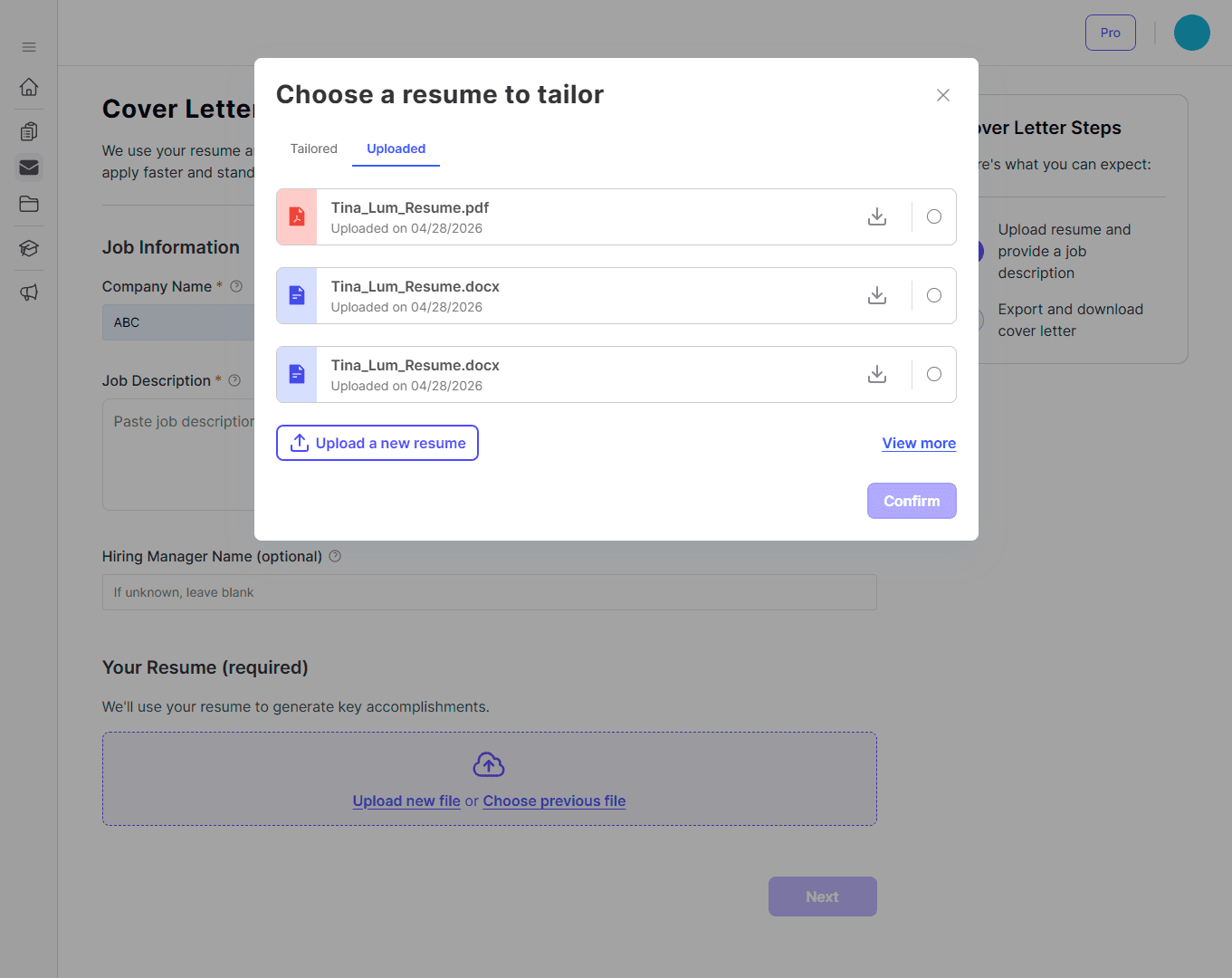Go to Home via sidebar icon

29,87
